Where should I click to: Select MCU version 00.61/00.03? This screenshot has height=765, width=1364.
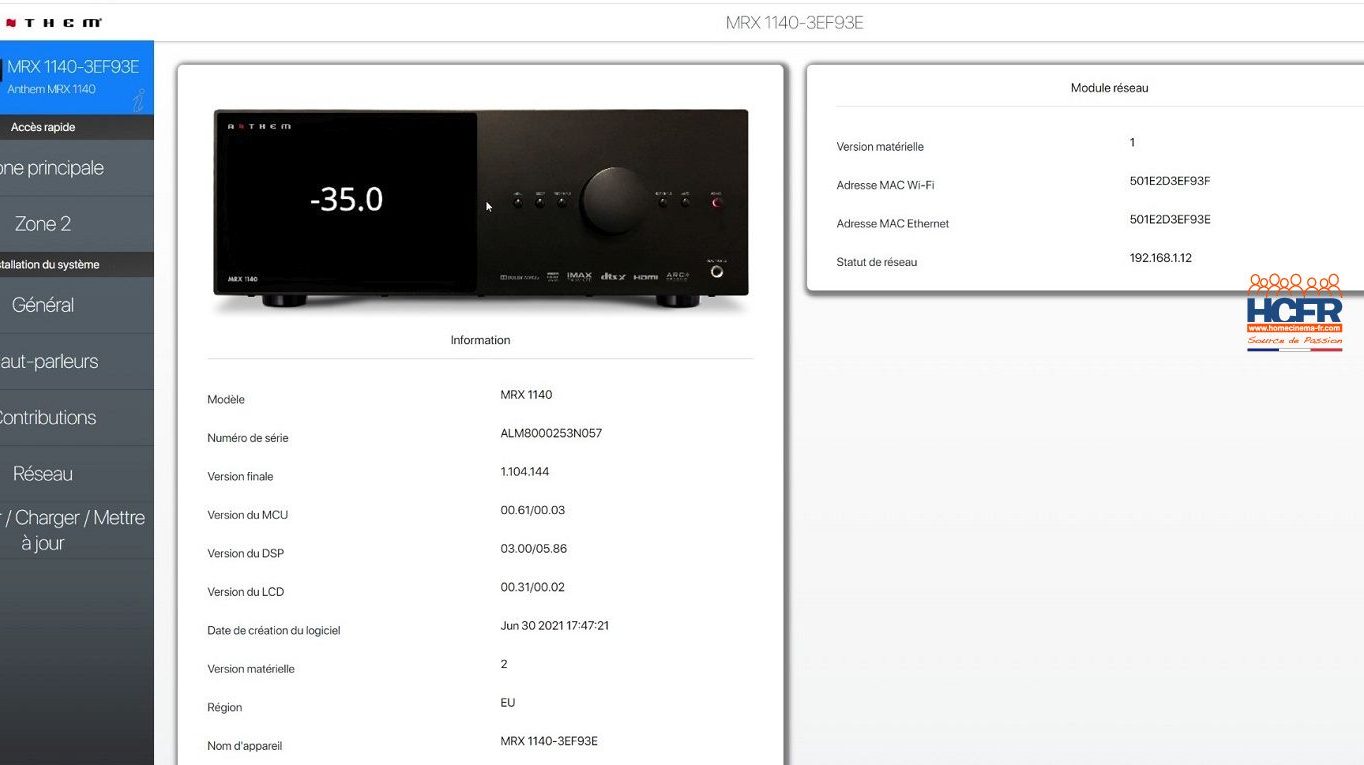(x=533, y=510)
